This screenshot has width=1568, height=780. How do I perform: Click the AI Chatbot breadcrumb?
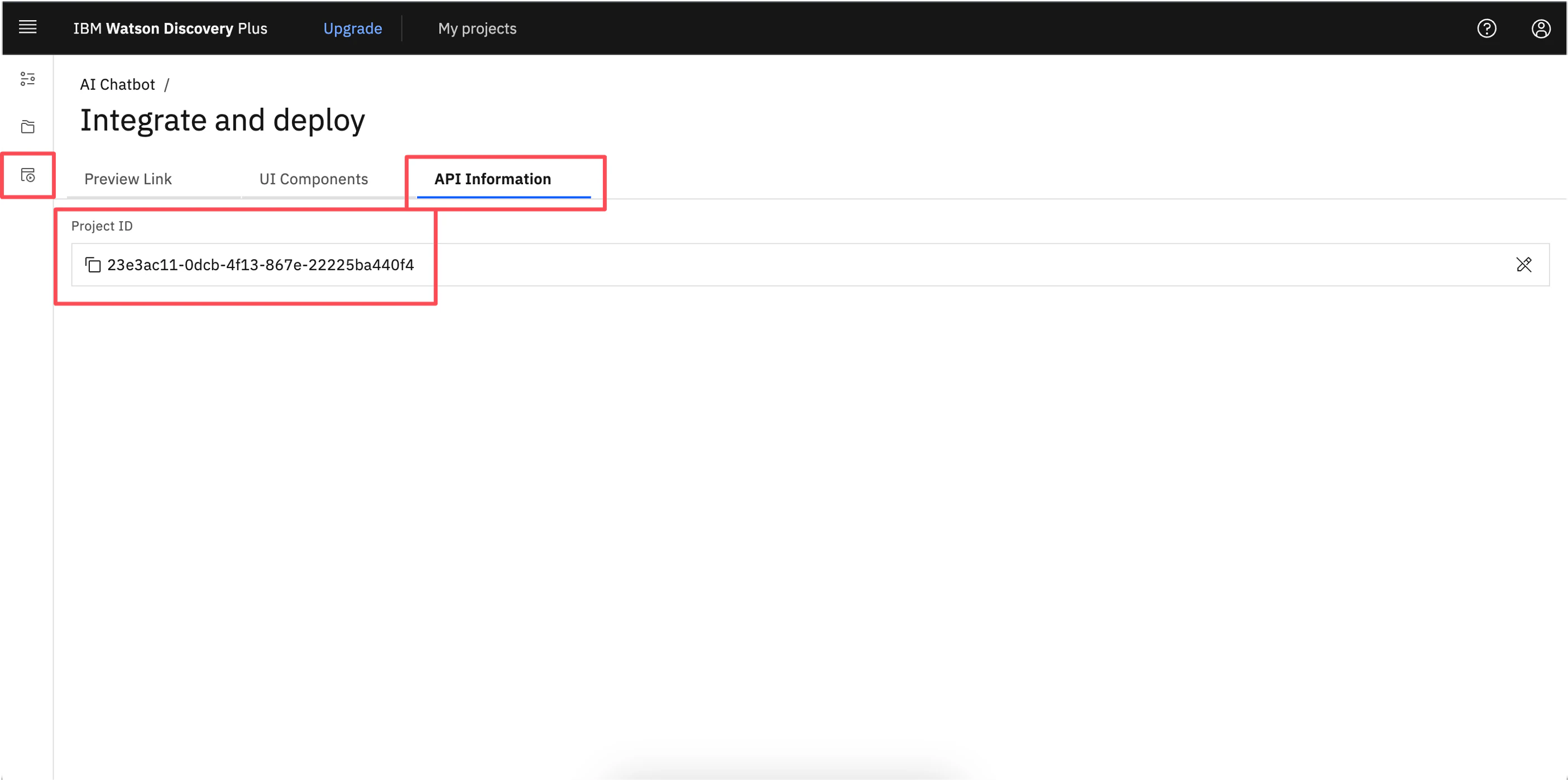[x=117, y=85]
